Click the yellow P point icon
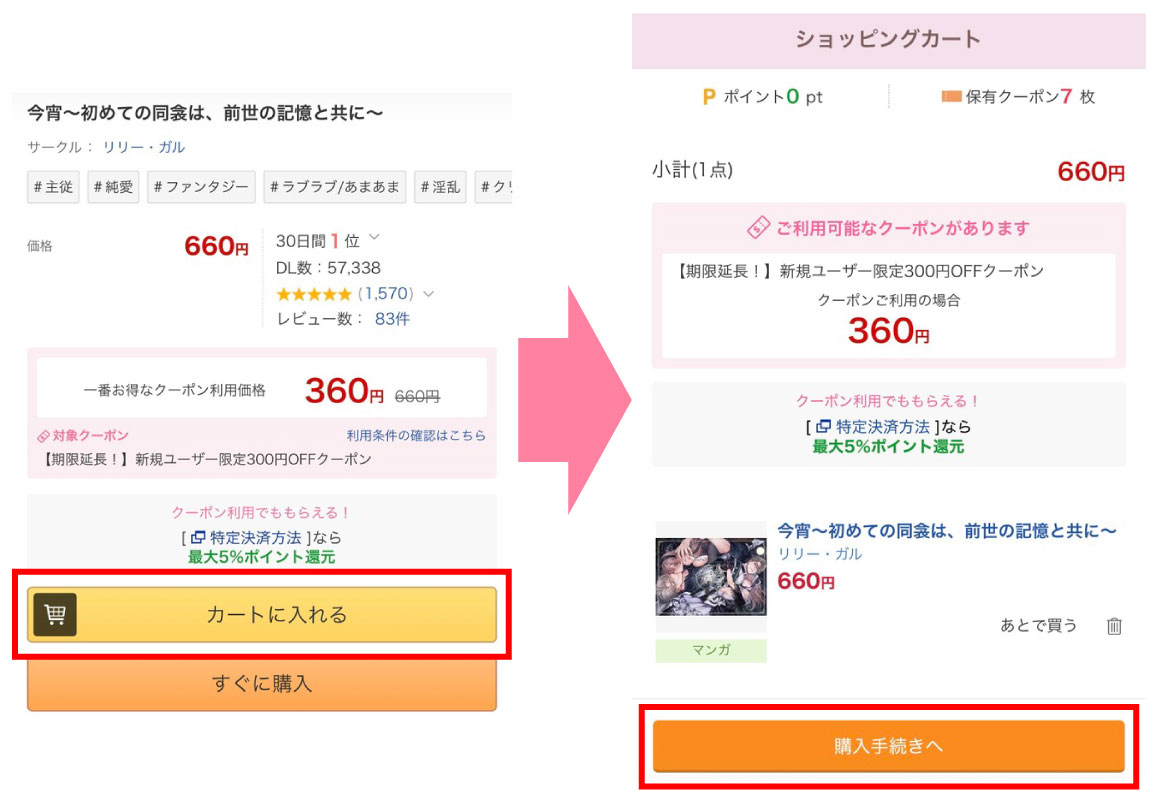1150x800 pixels. coord(708,97)
